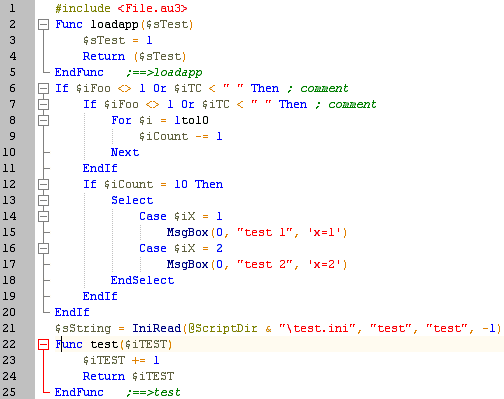
Task: Click the Return $iTEST statement
Action: (x=128, y=376)
